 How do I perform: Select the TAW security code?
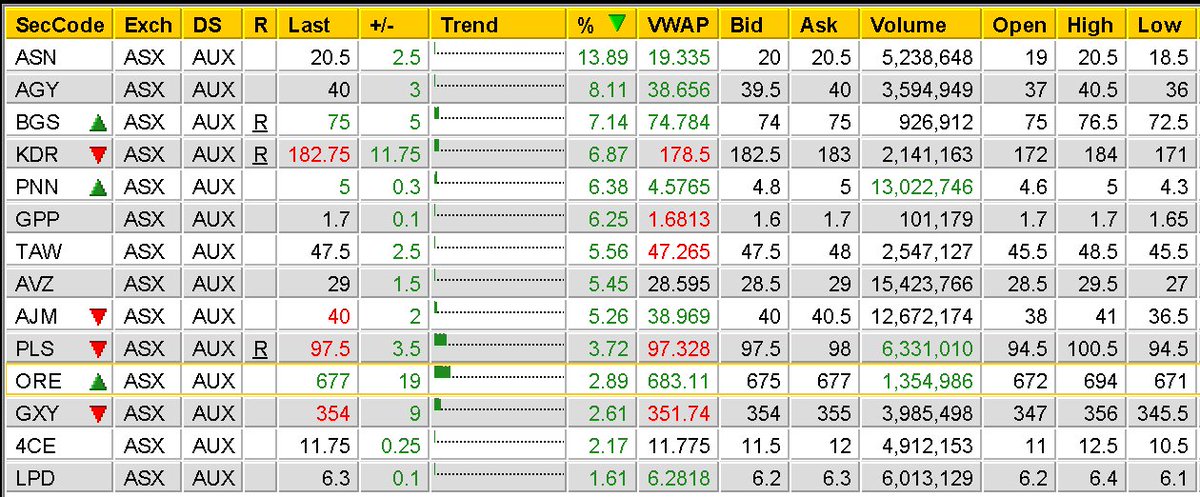pos(37,252)
